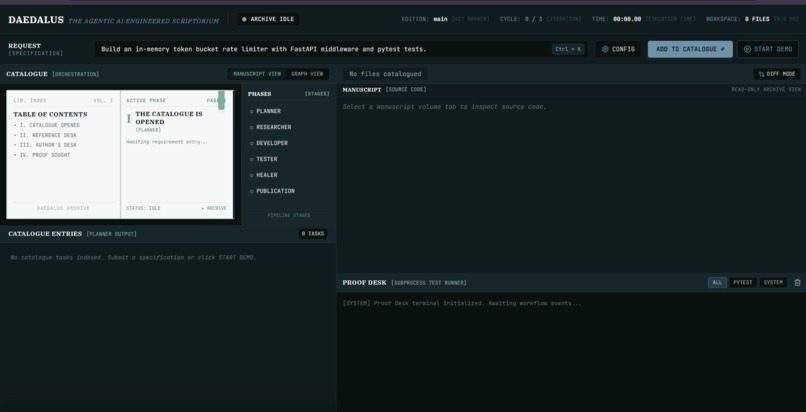The width and height of the screenshot is (806, 412).
Task: Click 'STATUS: IDLE' on the page
Action: (143, 208)
